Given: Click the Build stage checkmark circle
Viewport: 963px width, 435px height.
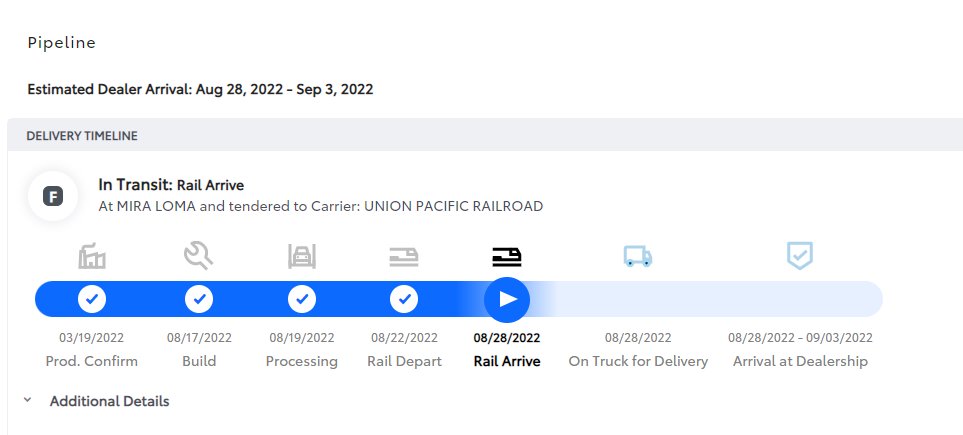Looking at the screenshot, I should tap(199, 299).
